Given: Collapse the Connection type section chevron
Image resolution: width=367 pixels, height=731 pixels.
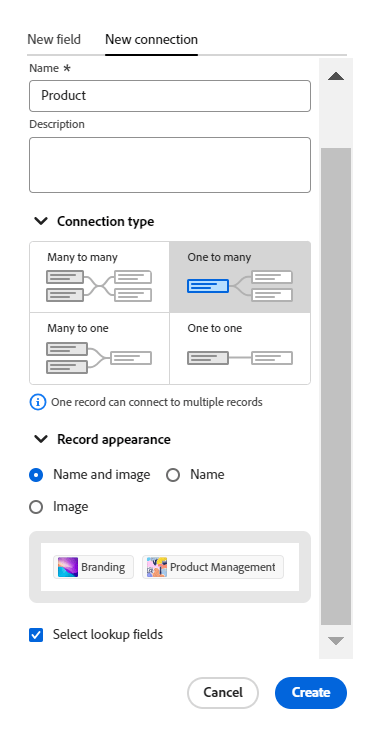Looking at the screenshot, I should pos(42,221).
